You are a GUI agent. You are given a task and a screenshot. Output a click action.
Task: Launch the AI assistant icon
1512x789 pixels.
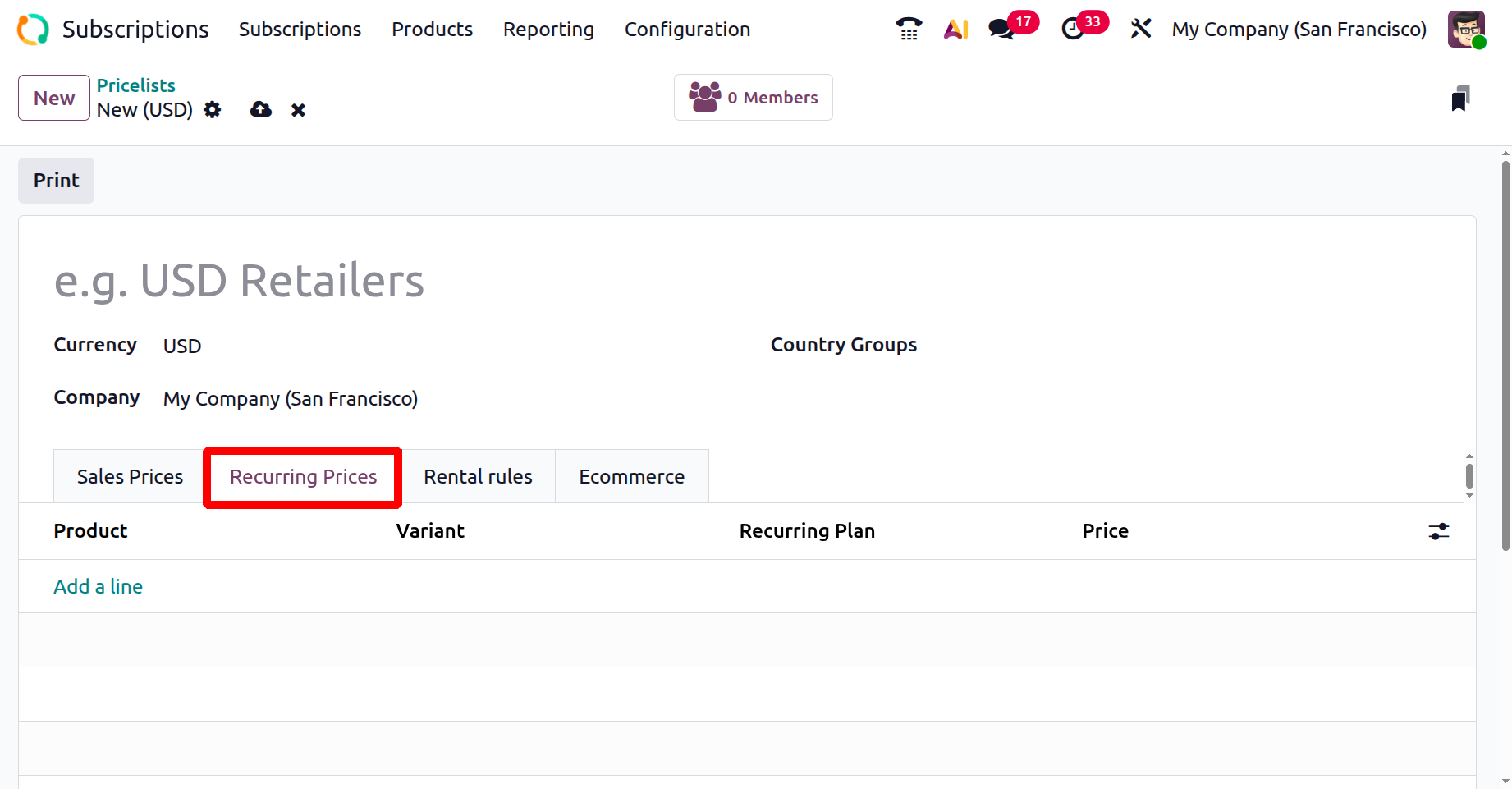(955, 30)
